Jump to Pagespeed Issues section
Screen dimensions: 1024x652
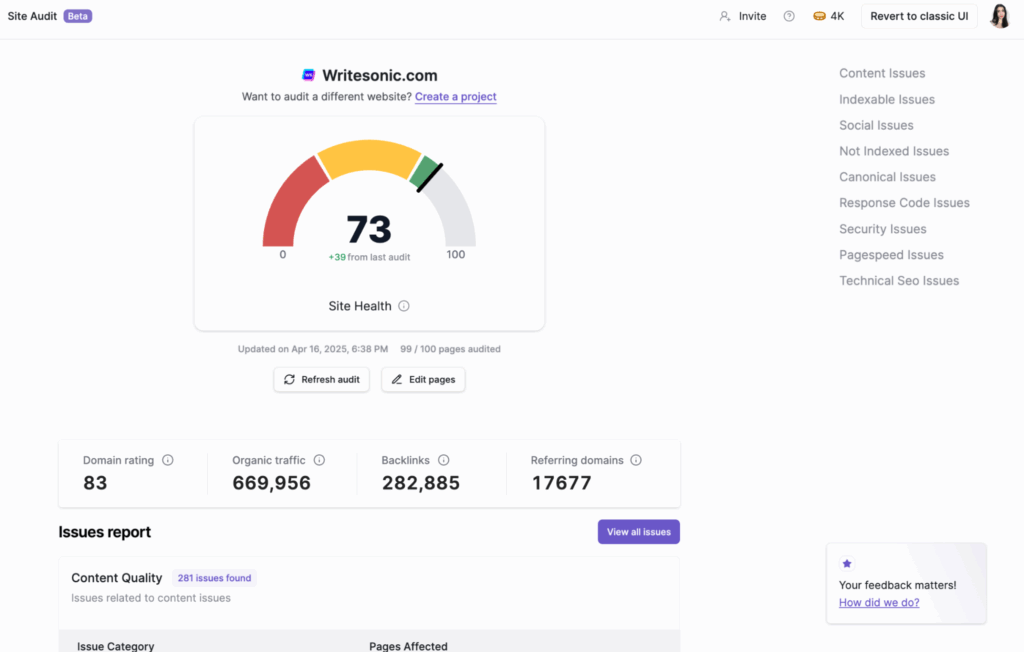(891, 255)
